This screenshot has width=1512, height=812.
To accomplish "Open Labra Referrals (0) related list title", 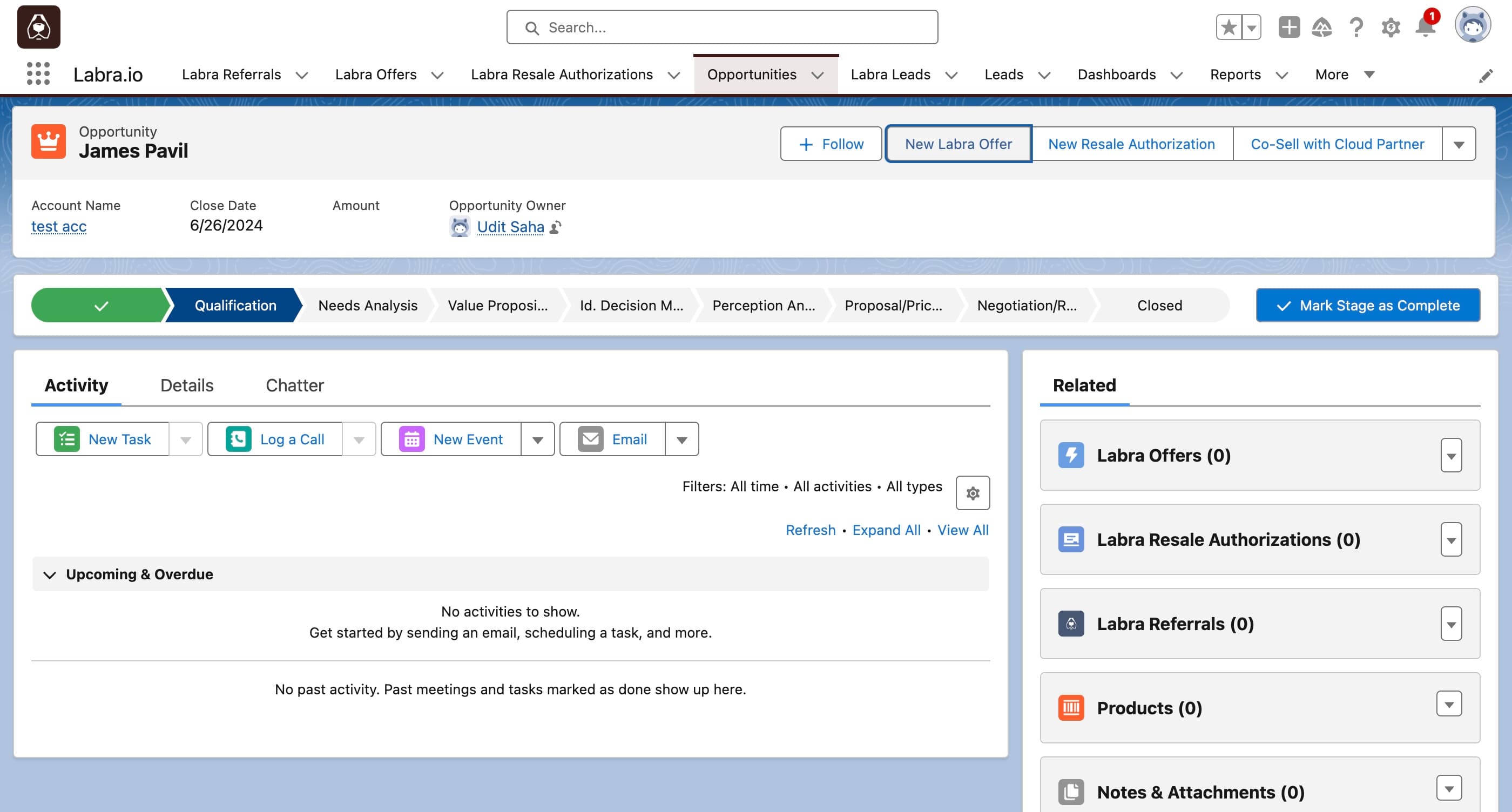I will click(1175, 624).
